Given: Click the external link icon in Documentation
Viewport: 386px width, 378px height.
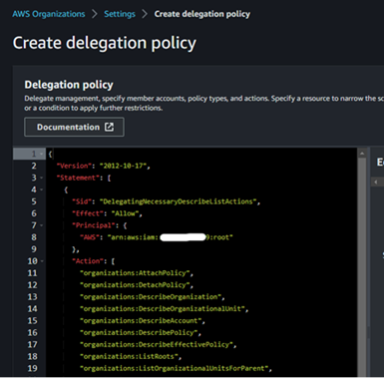Looking at the screenshot, I should coord(109,127).
